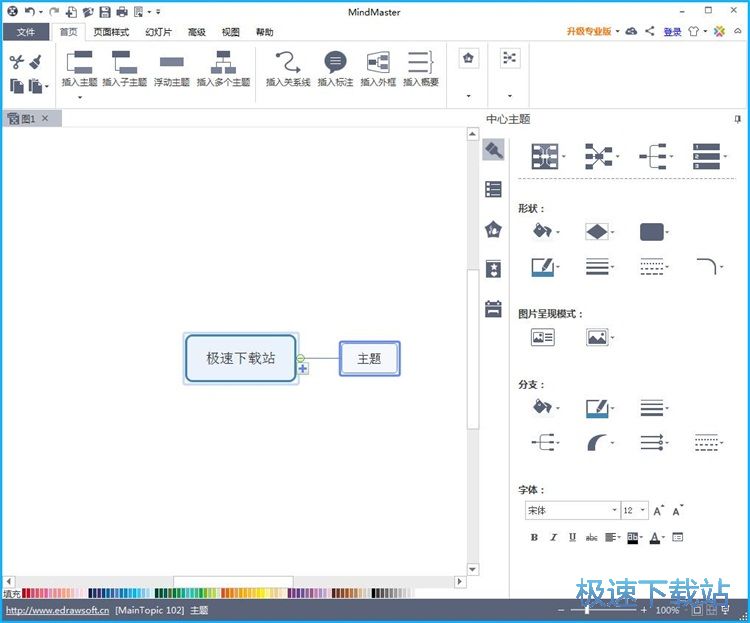
Task: Toggle underline font formatting
Action: 572,537
